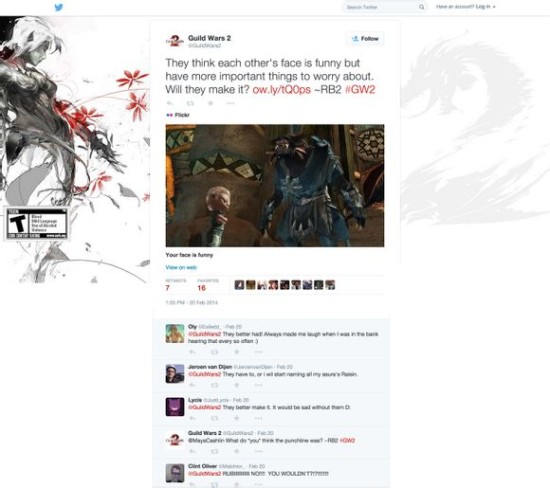Viewport: 550px width, 488px height.
Task: Click the search magnifier icon
Action: click(421, 7)
